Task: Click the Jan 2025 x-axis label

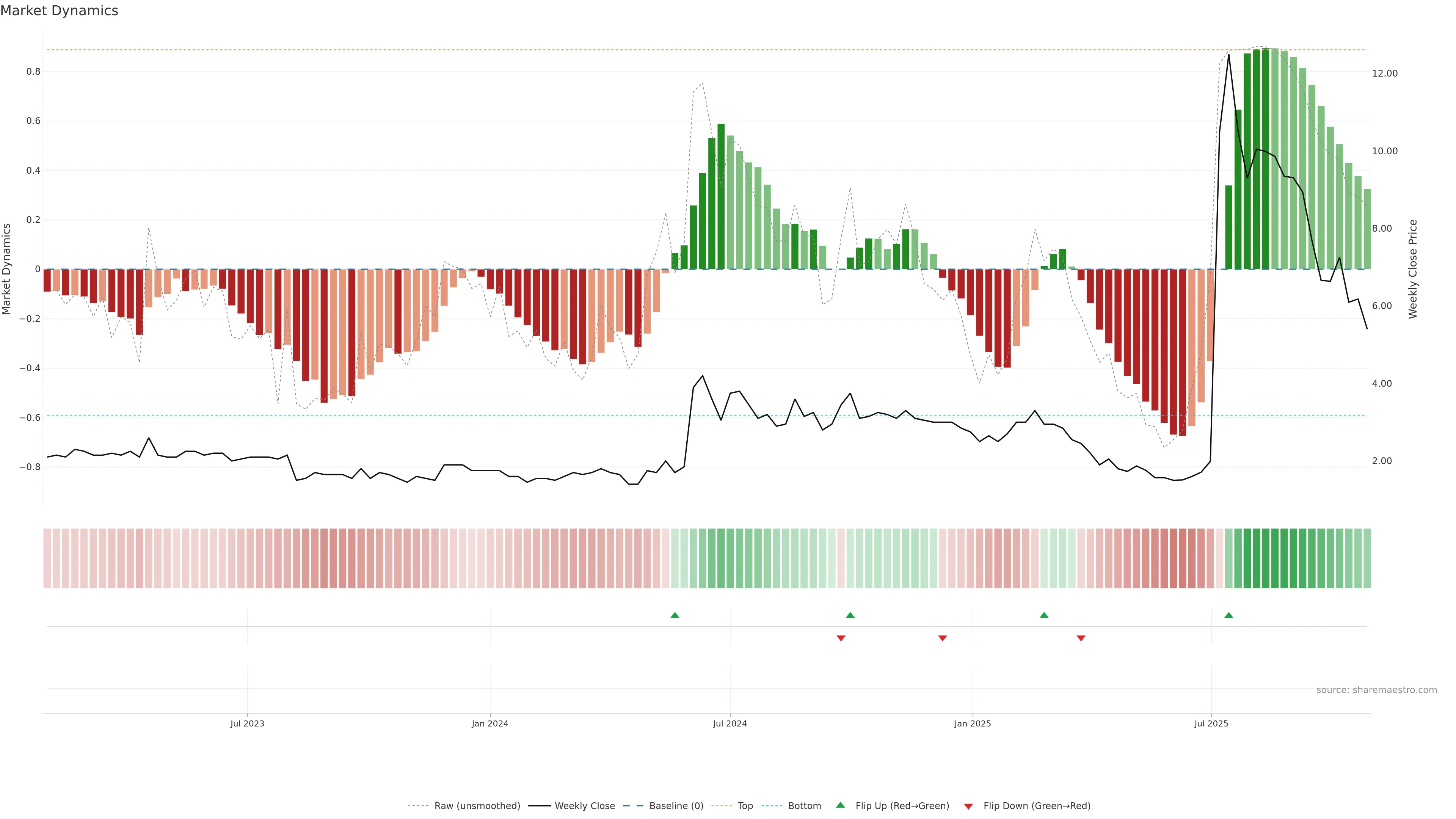Action: [972, 723]
